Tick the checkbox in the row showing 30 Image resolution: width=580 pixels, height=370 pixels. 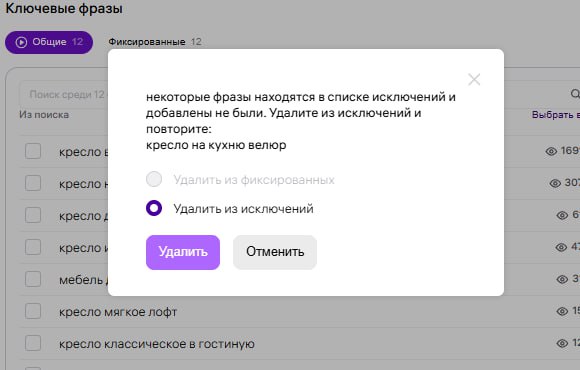click(x=33, y=183)
